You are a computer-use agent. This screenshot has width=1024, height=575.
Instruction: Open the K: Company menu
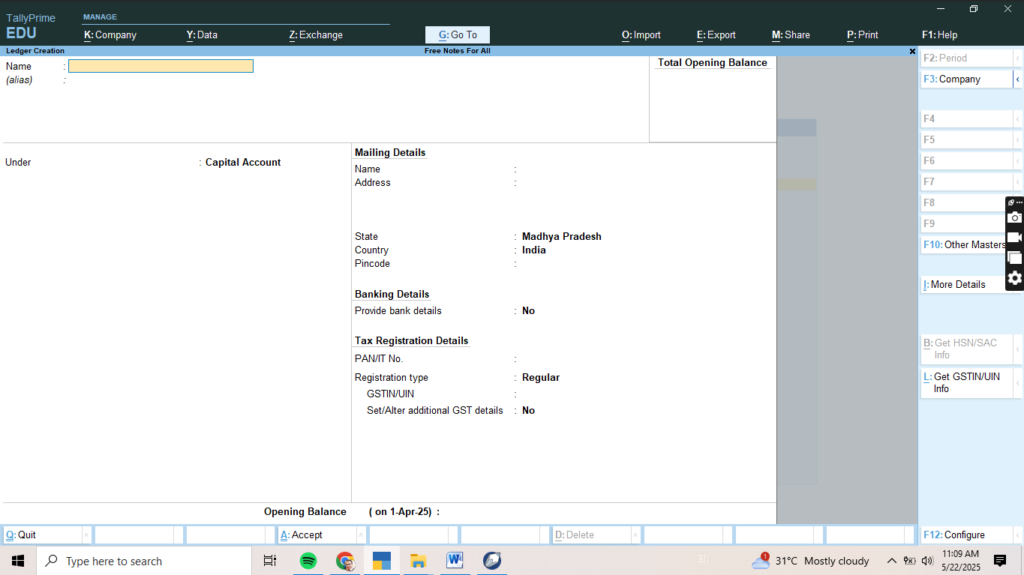[x=110, y=35]
